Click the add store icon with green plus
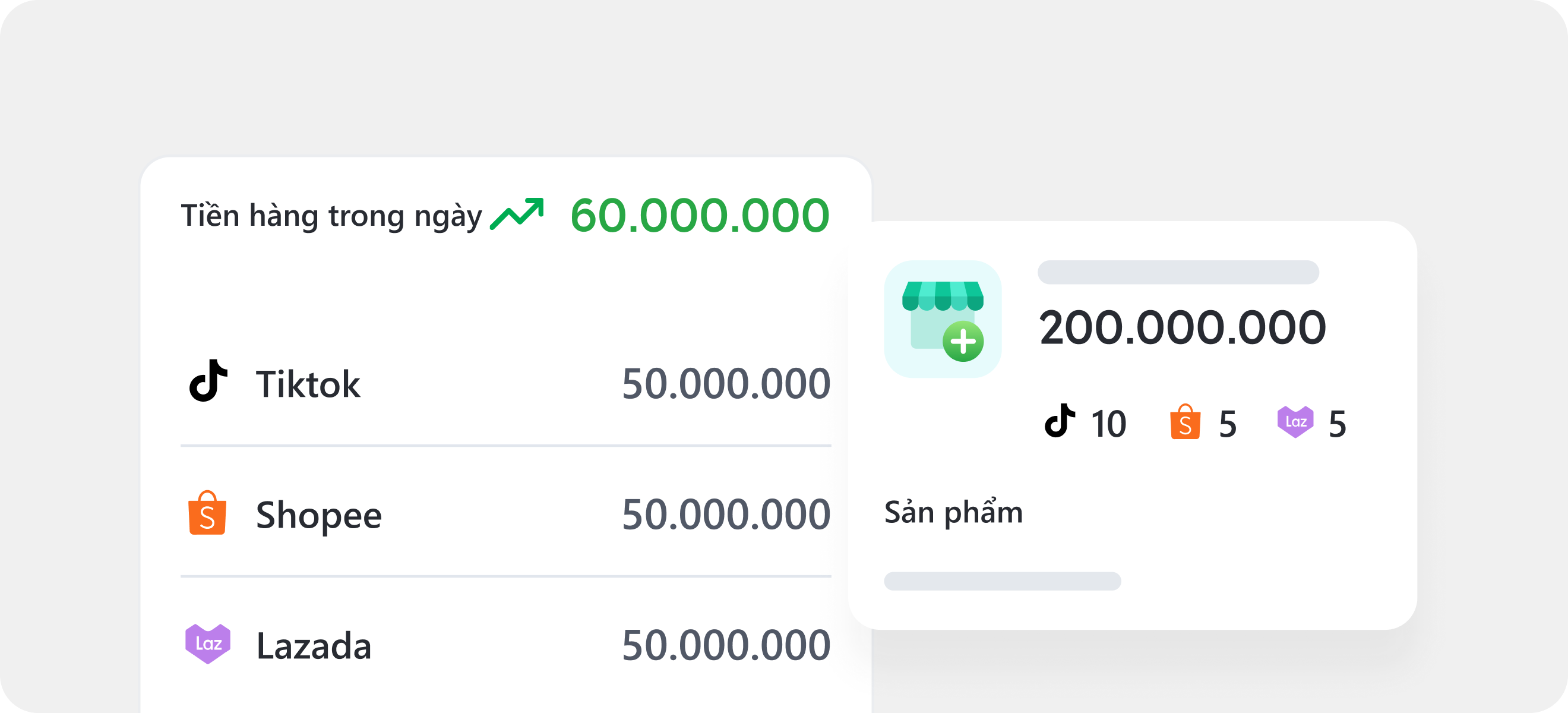Screen dimensions: 1568x713 tap(942, 320)
